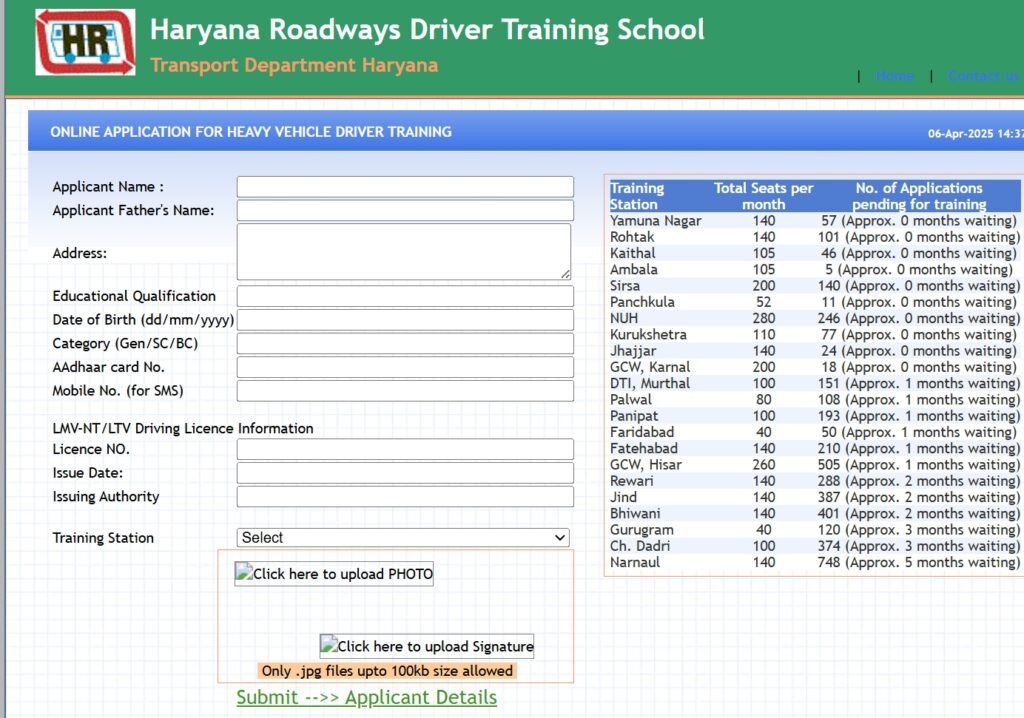The width and height of the screenshot is (1024, 718).
Task: Click the Sirsa station entry
Action: (x=625, y=286)
